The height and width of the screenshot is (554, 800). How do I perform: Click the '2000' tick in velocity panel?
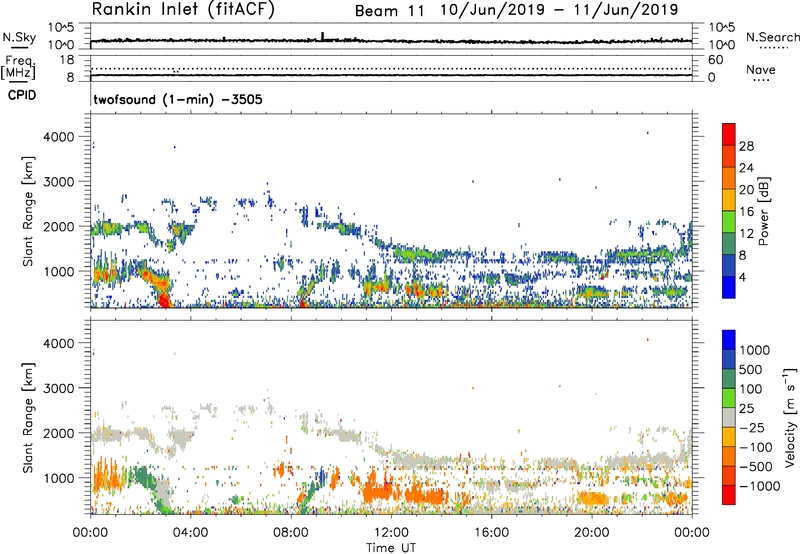[x=58, y=433]
